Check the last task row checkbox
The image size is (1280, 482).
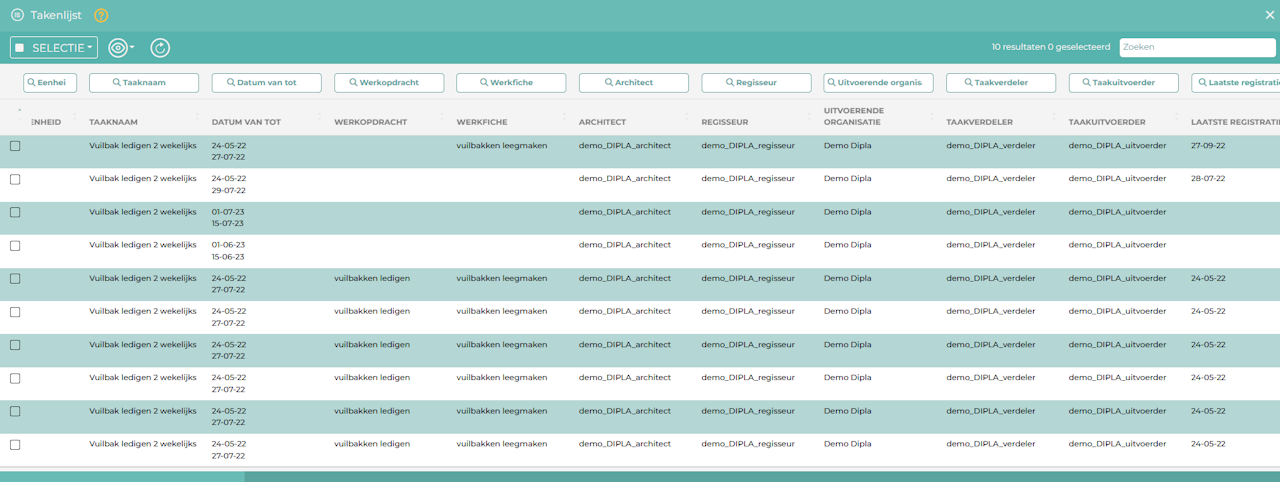(15, 444)
